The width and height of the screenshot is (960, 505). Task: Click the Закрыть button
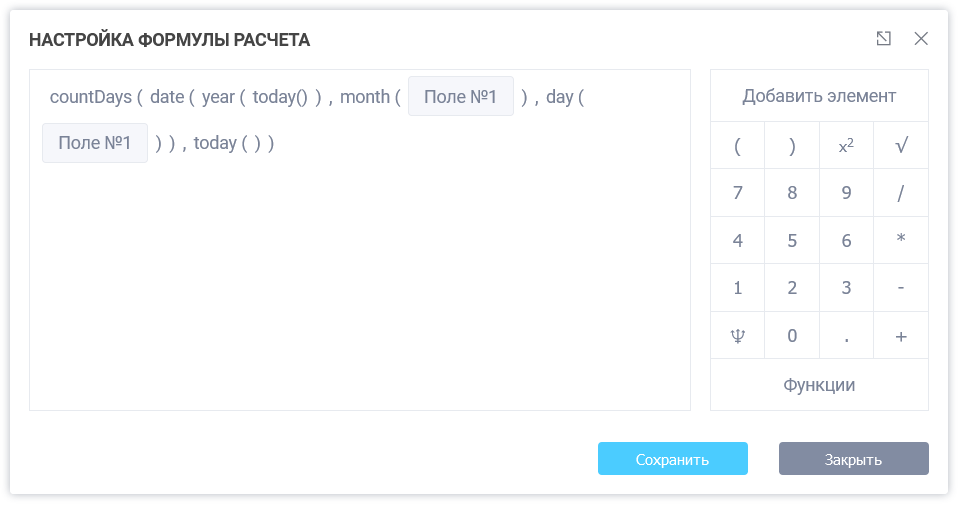point(853,459)
